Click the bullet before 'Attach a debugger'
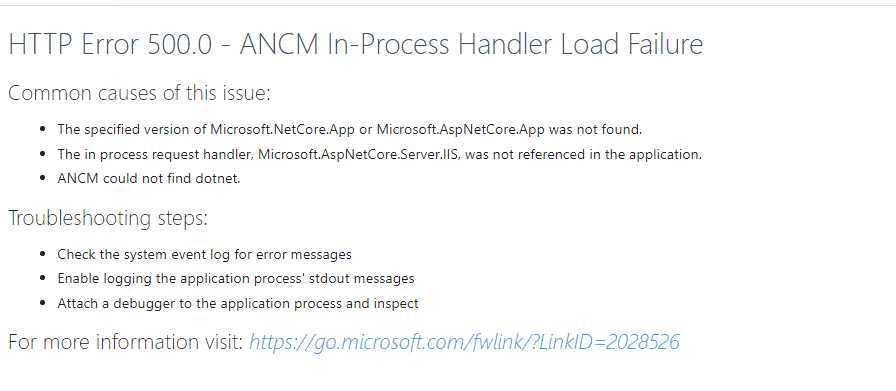The height and width of the screenshot is (391, 896). [43, 303]
